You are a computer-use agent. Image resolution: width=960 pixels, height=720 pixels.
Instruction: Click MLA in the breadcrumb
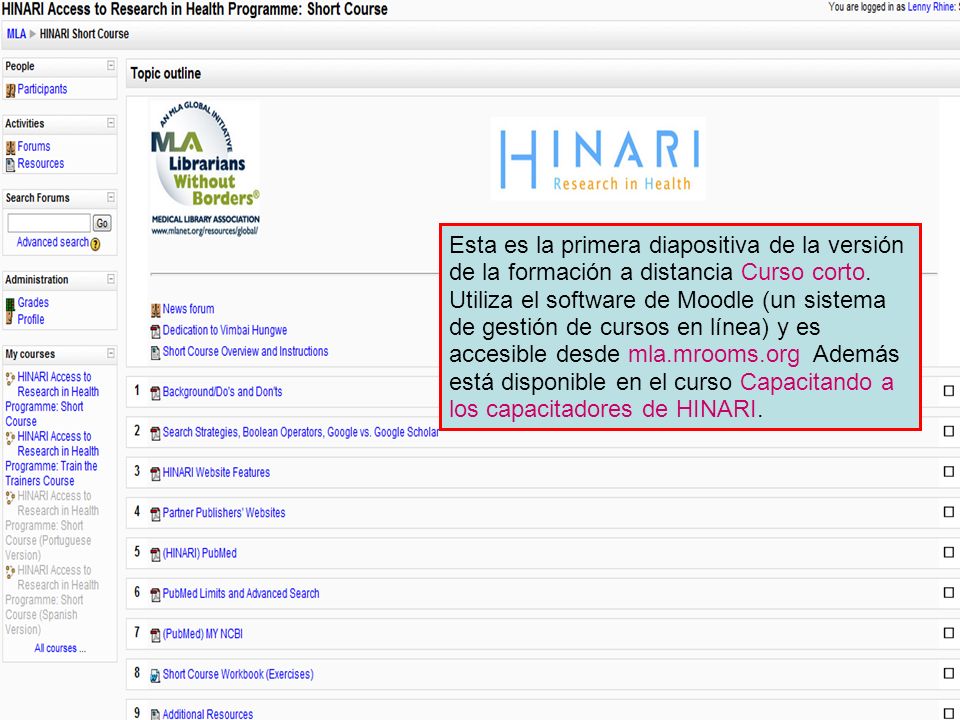click(x=17, y=34)
